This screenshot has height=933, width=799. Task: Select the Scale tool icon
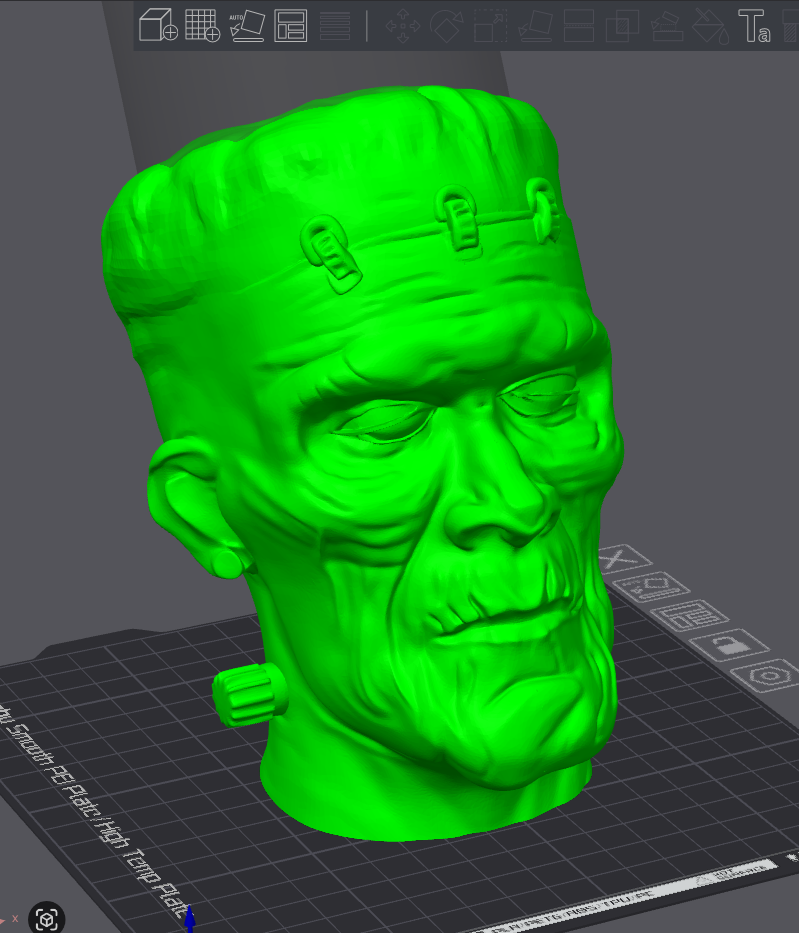(x=491, y=26)
